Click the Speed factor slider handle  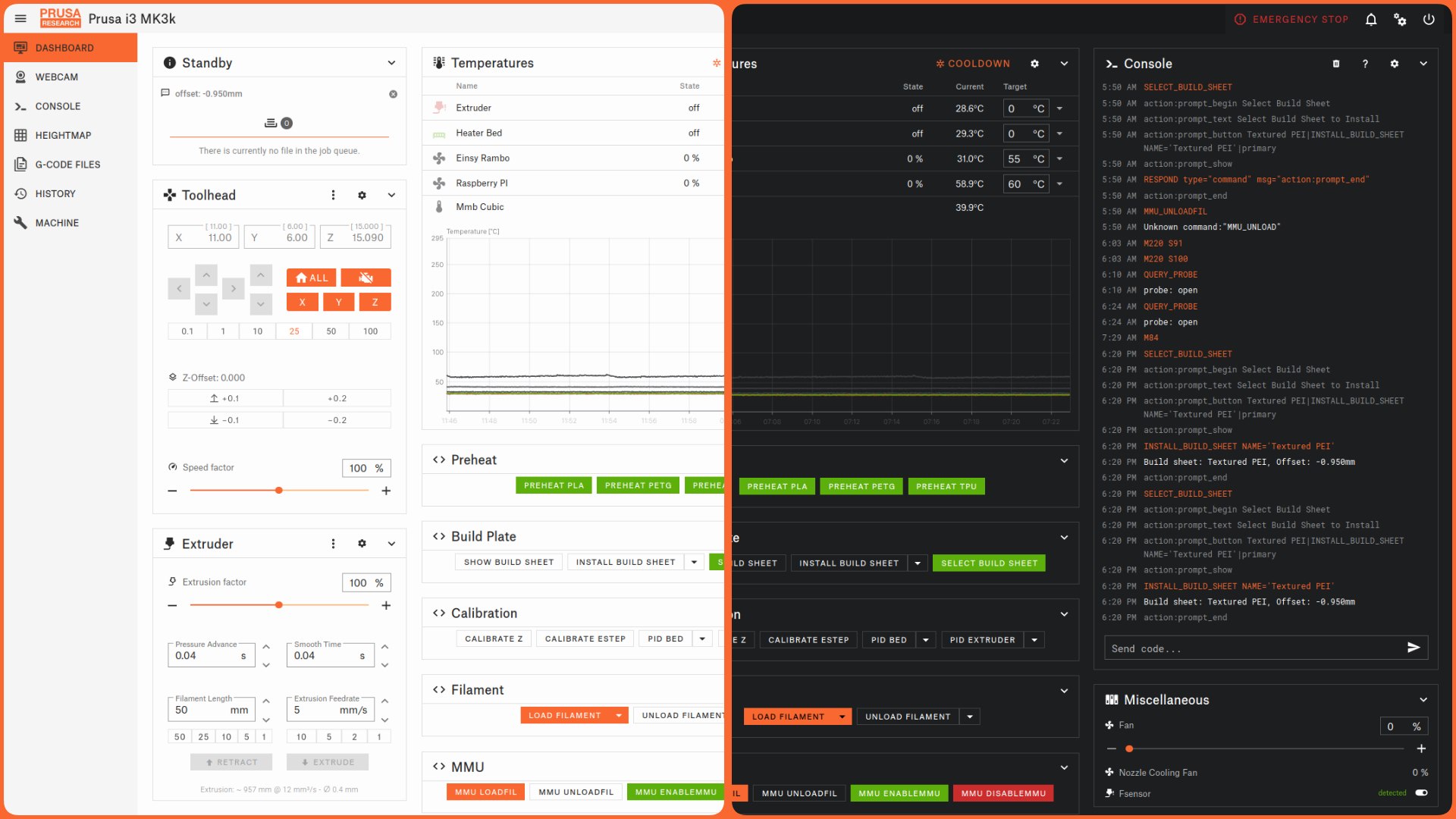click(x=279, y=491)
